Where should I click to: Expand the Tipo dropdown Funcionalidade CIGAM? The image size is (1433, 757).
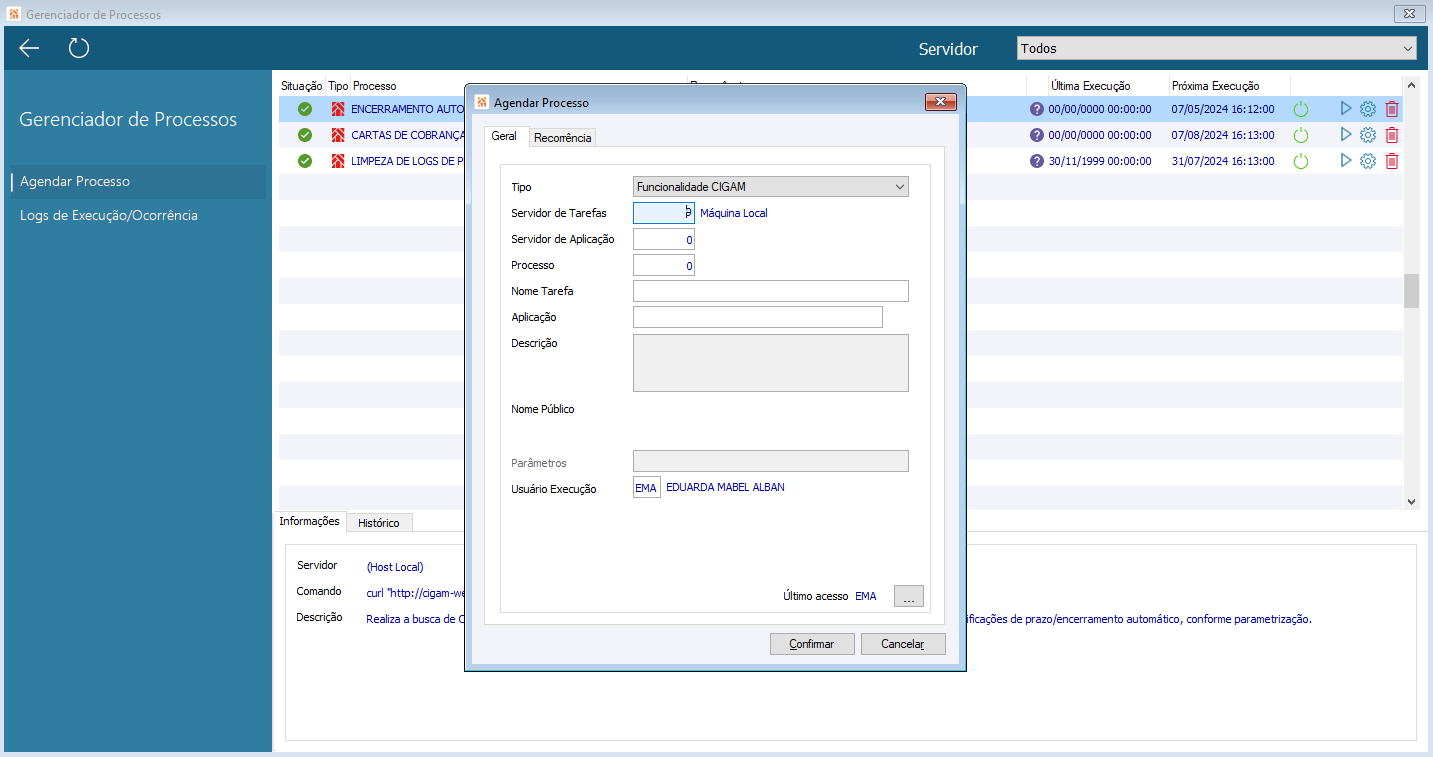pyautogui.click(x=771, y=186)
